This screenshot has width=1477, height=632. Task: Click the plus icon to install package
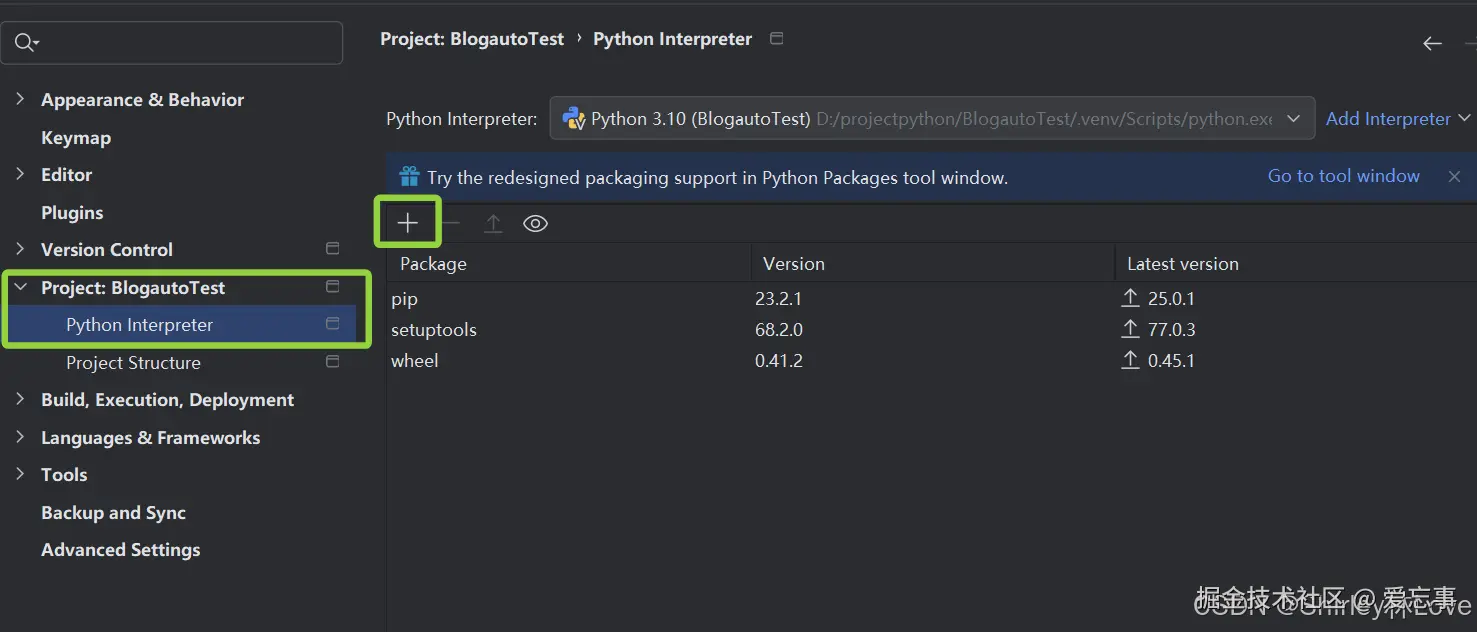click(407, 223)
